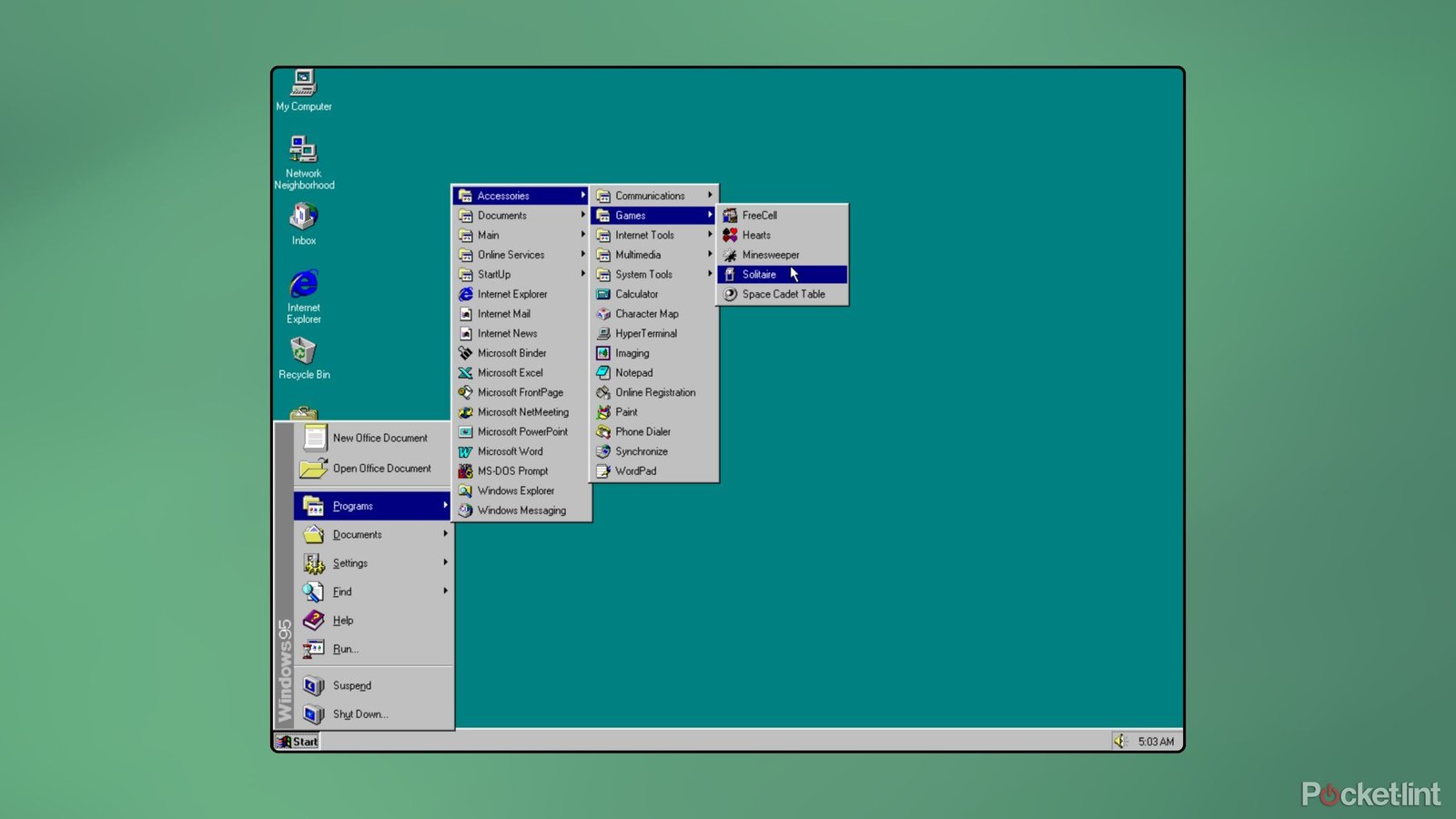The width and height of the screenshot is (1456, 819).
Task: Expand the StartUp submenu arrow
Action: 582,274
